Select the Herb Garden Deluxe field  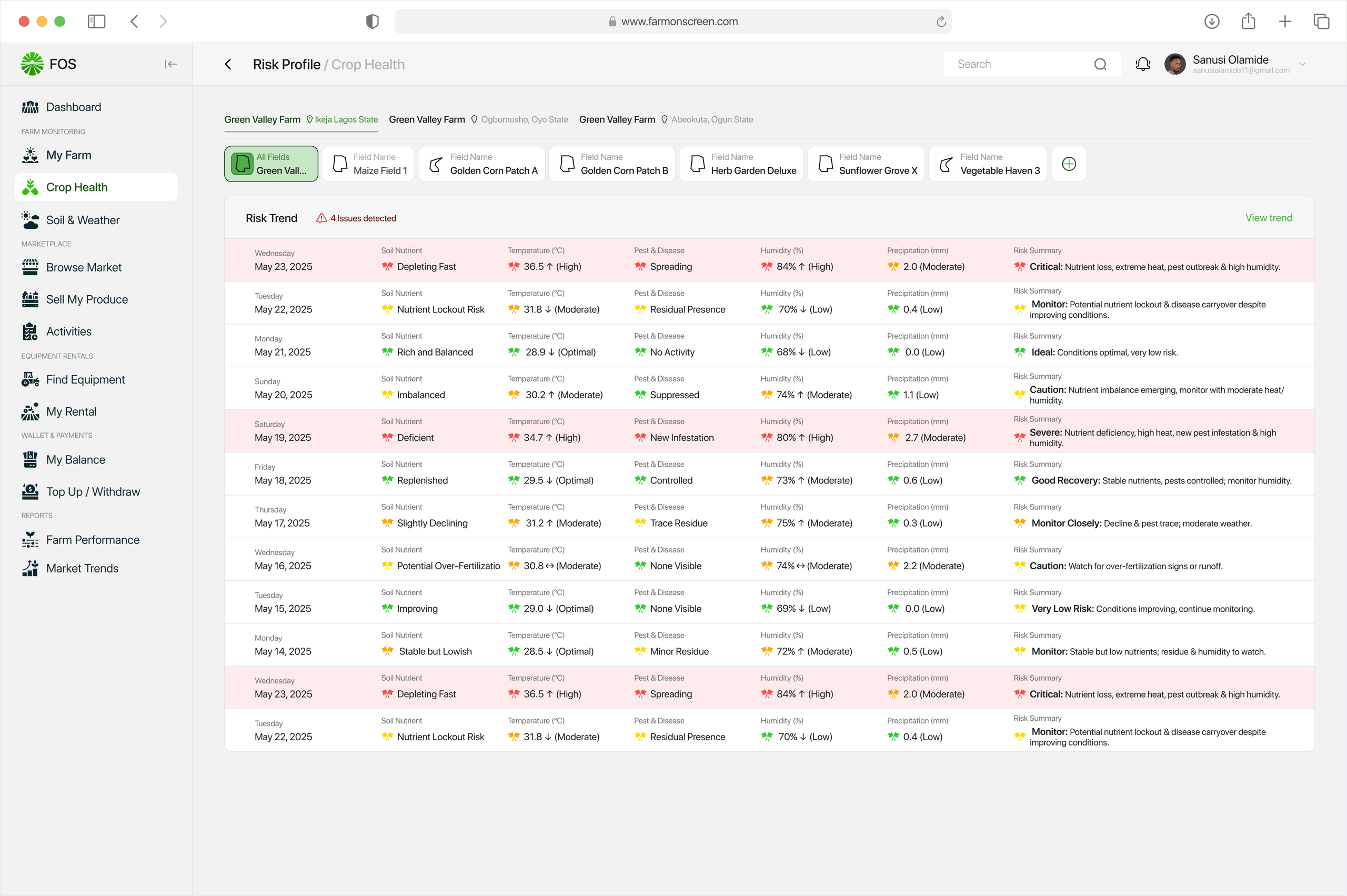click(x=741, y=164)
